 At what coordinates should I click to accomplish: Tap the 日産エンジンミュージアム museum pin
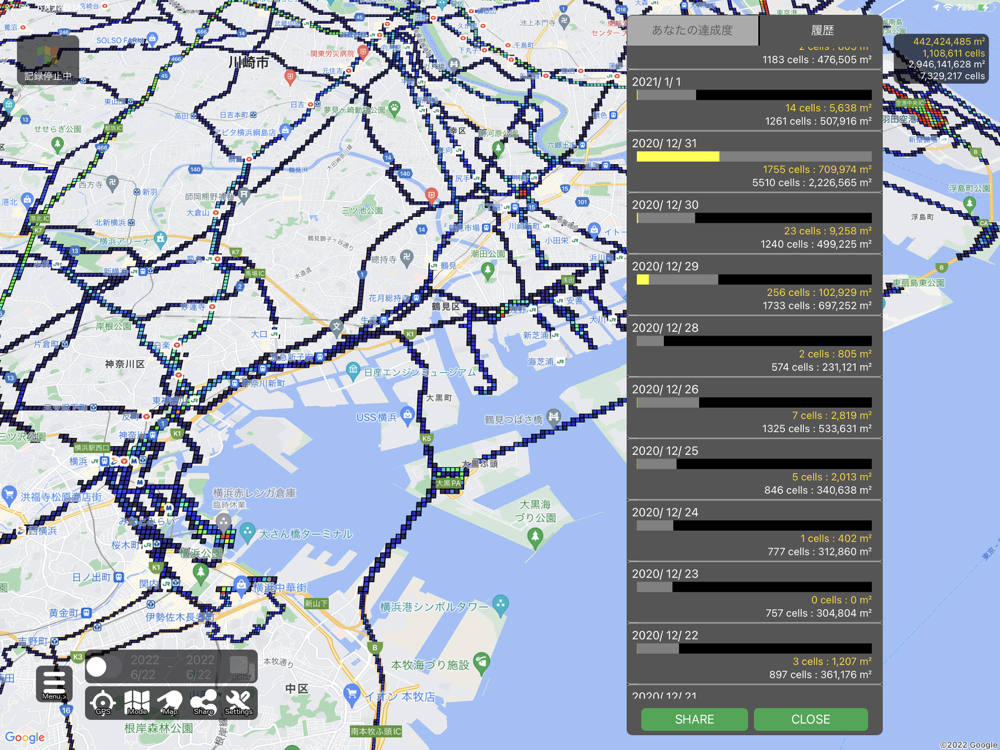pyautogui.click(x=353, y=370)
